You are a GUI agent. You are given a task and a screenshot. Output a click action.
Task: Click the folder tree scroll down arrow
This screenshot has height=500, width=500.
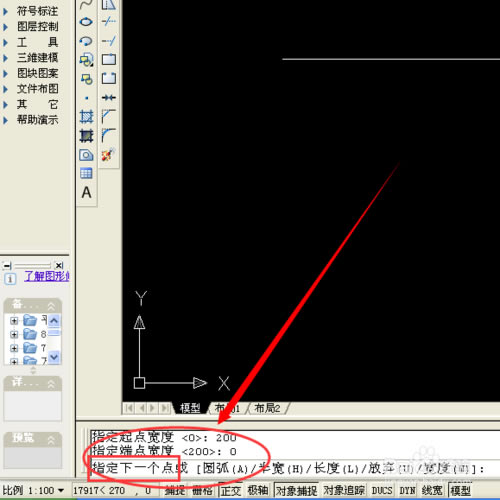click(x=54, y=357)
